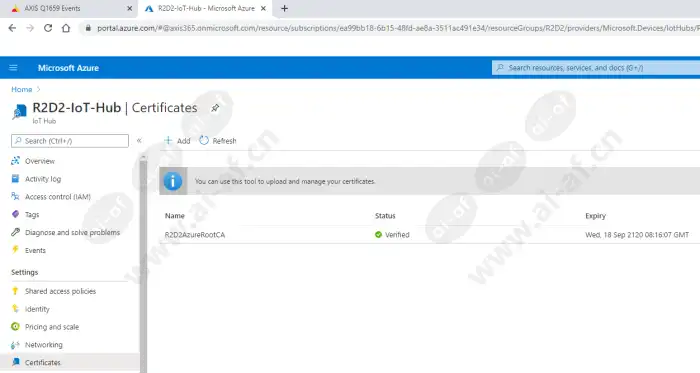This screenshot has height=373, width=700.
Task: Focus the Search resources, services, and docs box
Action: 596,68
